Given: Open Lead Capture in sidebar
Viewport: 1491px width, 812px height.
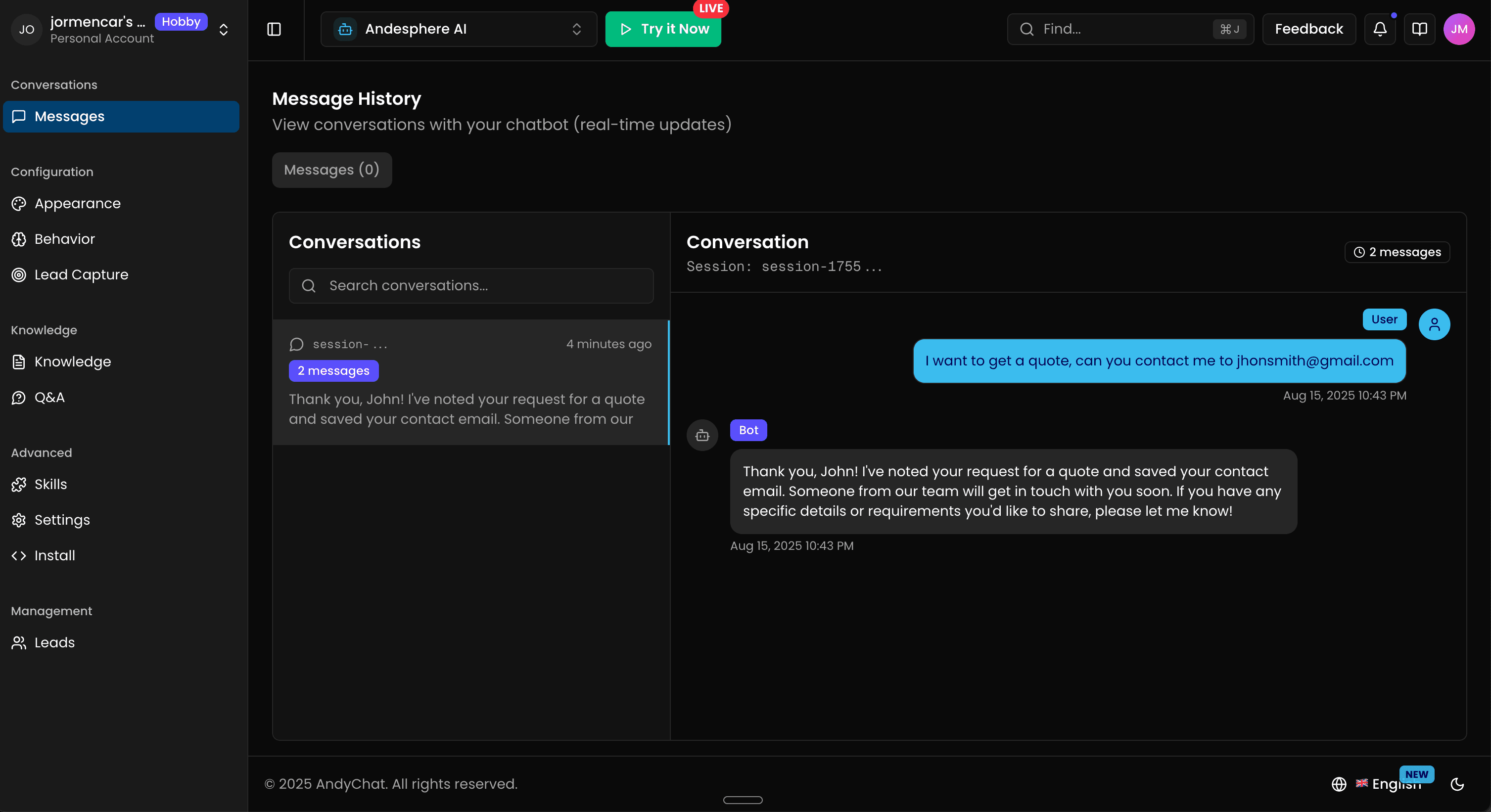Looking at the screenshot, I should pyautogui.click(x=81, y=274).
